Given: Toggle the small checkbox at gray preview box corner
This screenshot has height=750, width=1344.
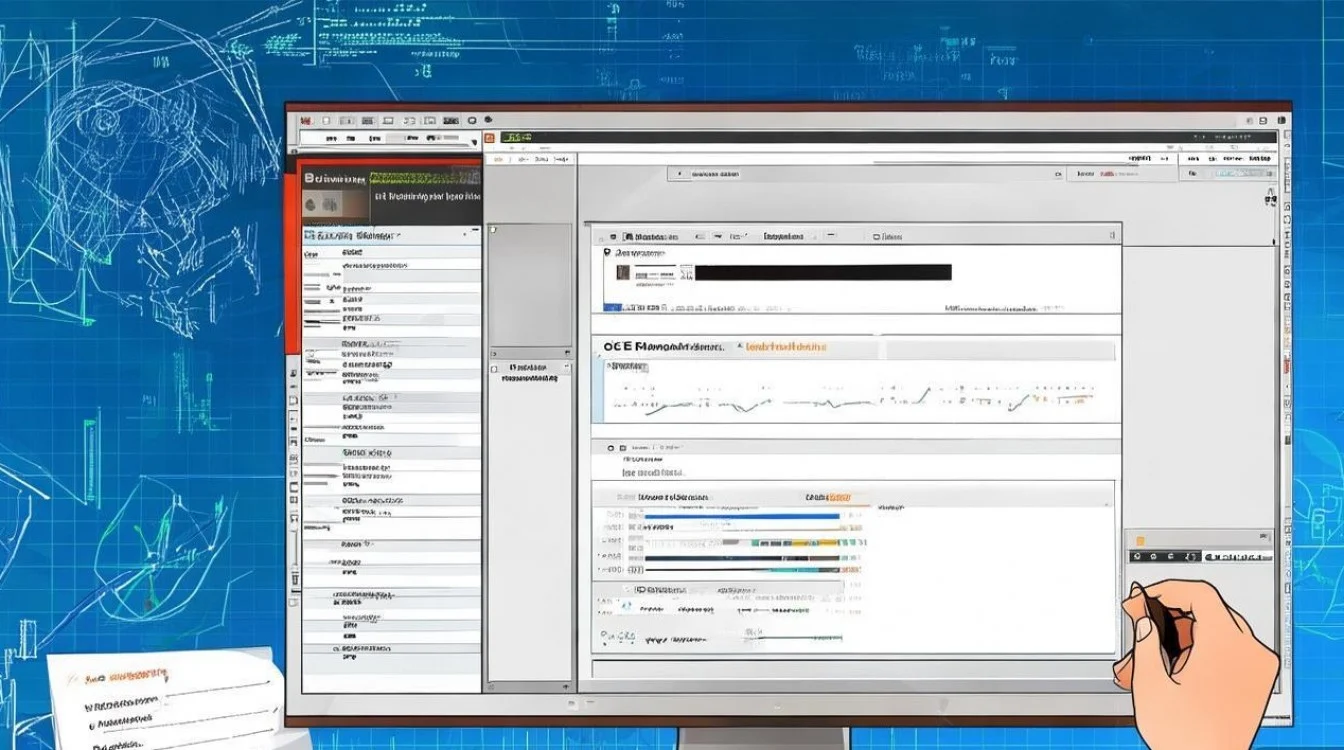Looking at the screenshot, I should point(493,229).
